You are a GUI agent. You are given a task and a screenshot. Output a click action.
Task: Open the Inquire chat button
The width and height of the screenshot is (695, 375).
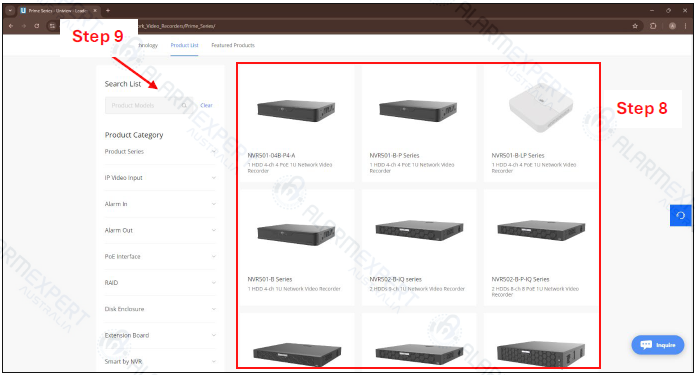click(658, 344)
